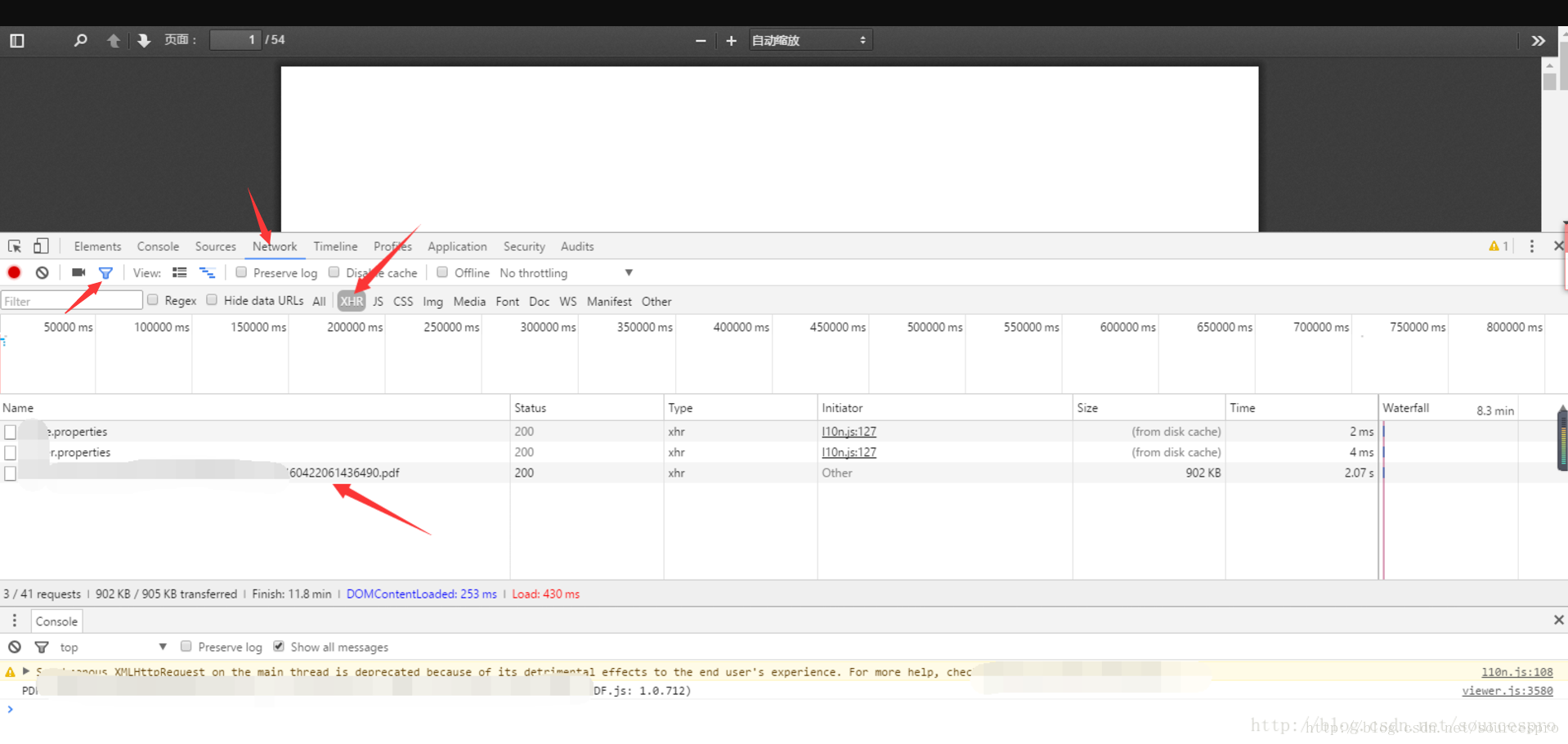
Task: Select the JS resource type filter
Action: [x=378, y=301]
